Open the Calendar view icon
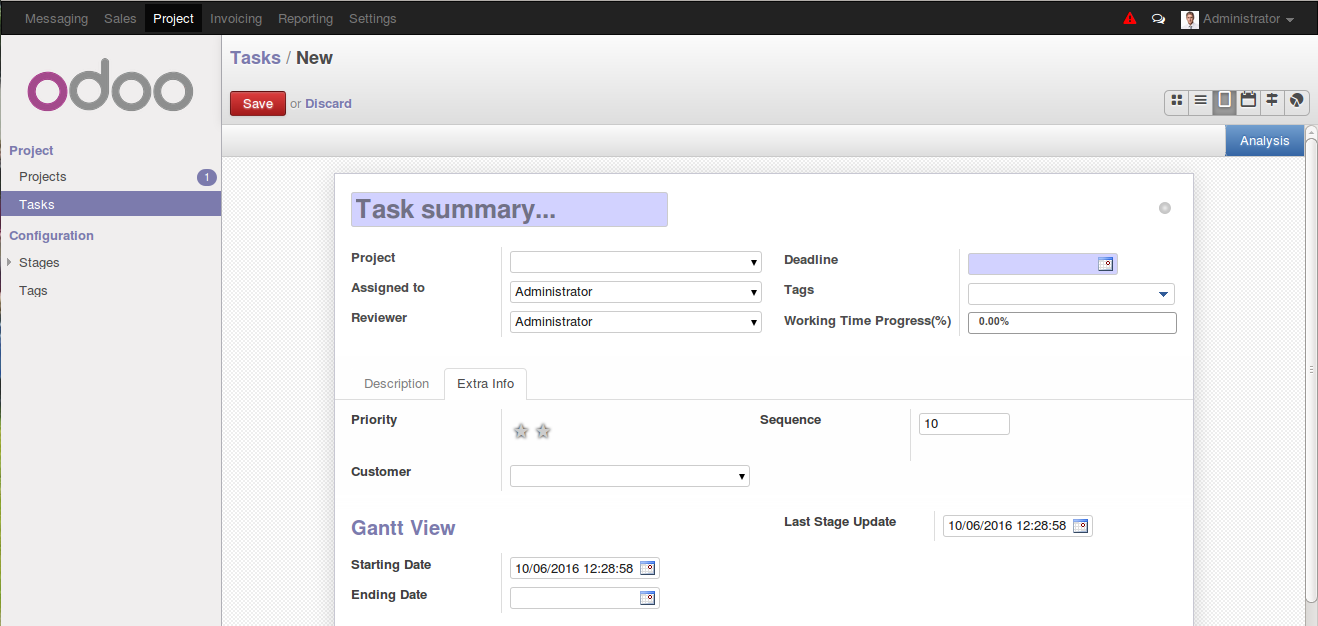 [1248, 101]
